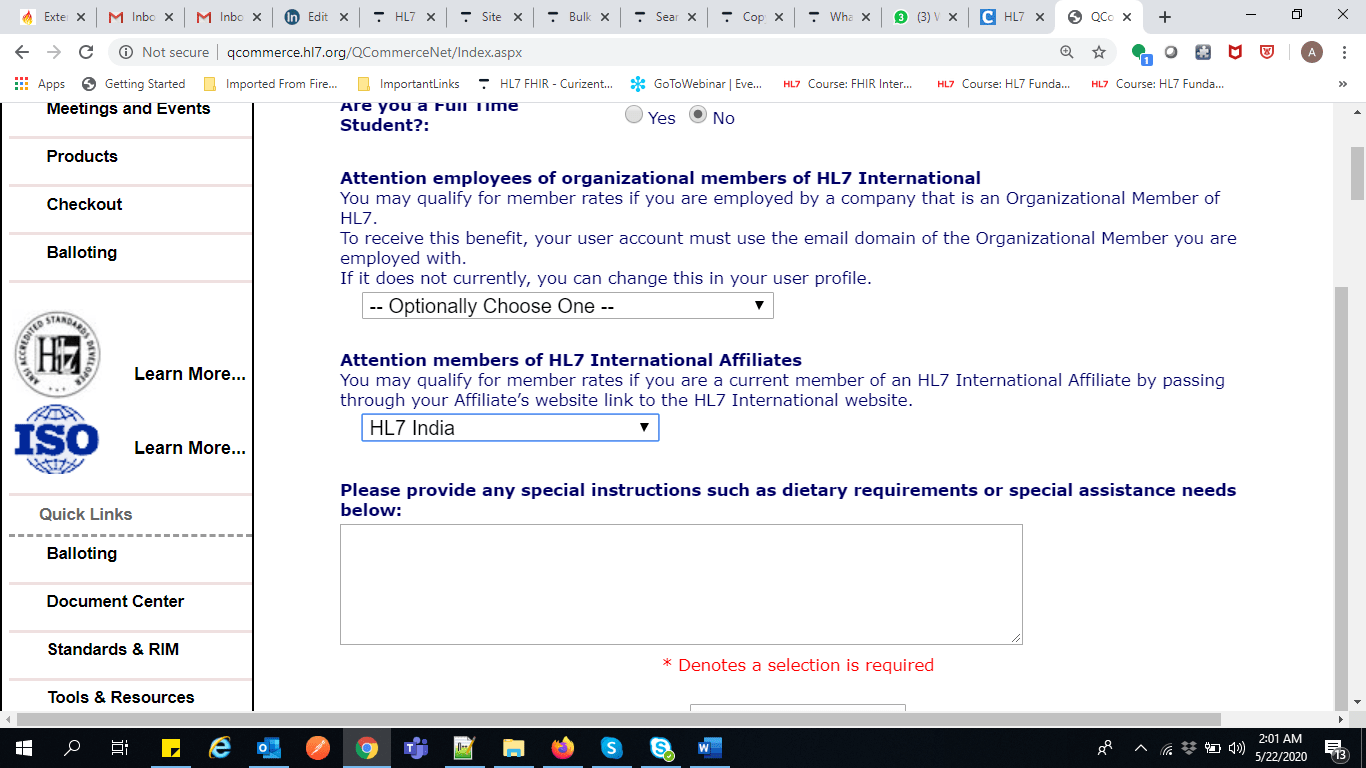This screenshot has width=1366, height=768.
Task: Open the Checkout sidebar link
Action: (x=85, y=204)
